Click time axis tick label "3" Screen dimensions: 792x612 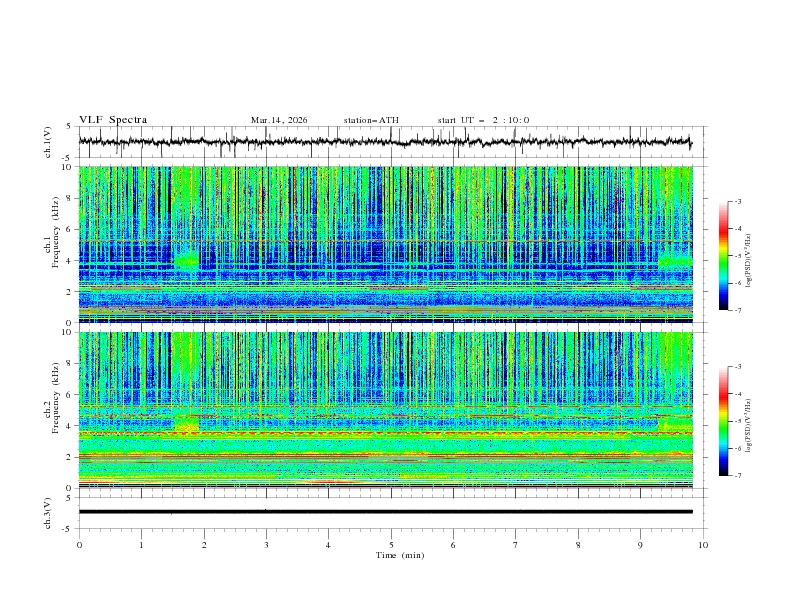tap(266, 545)
